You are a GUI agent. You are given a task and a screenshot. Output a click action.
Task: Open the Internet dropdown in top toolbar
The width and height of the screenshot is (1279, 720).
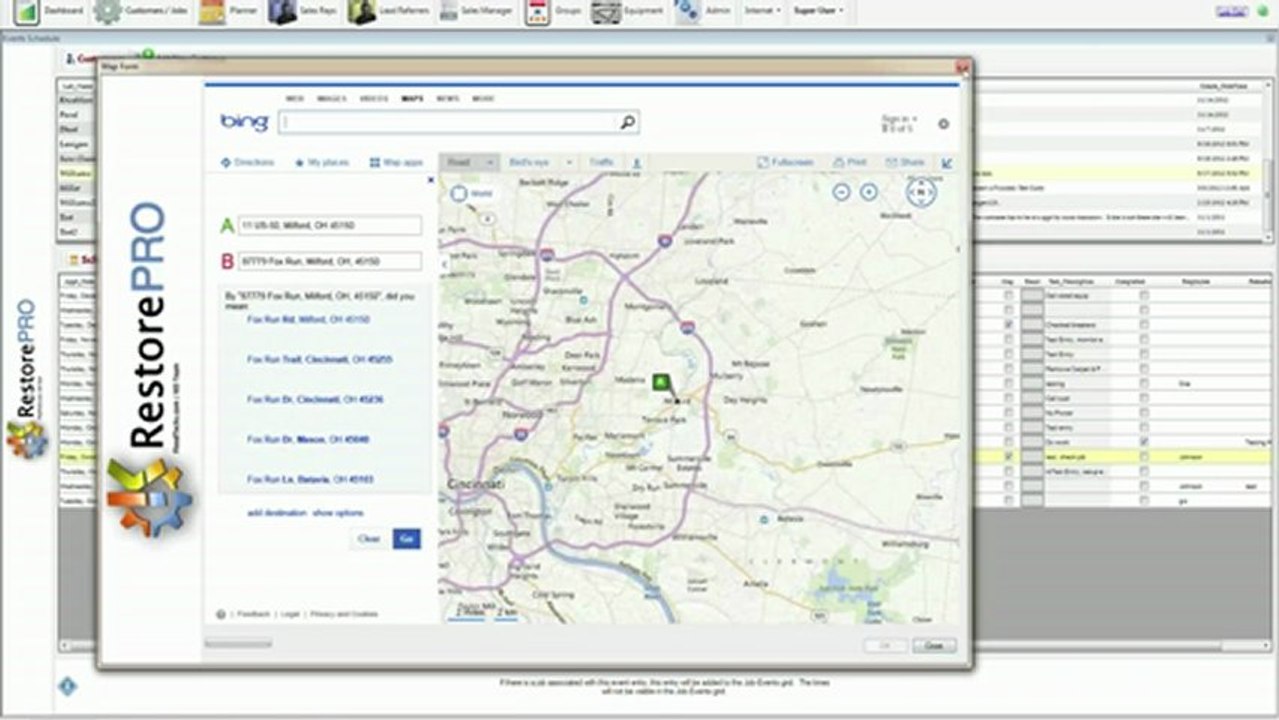click(763, 11)
